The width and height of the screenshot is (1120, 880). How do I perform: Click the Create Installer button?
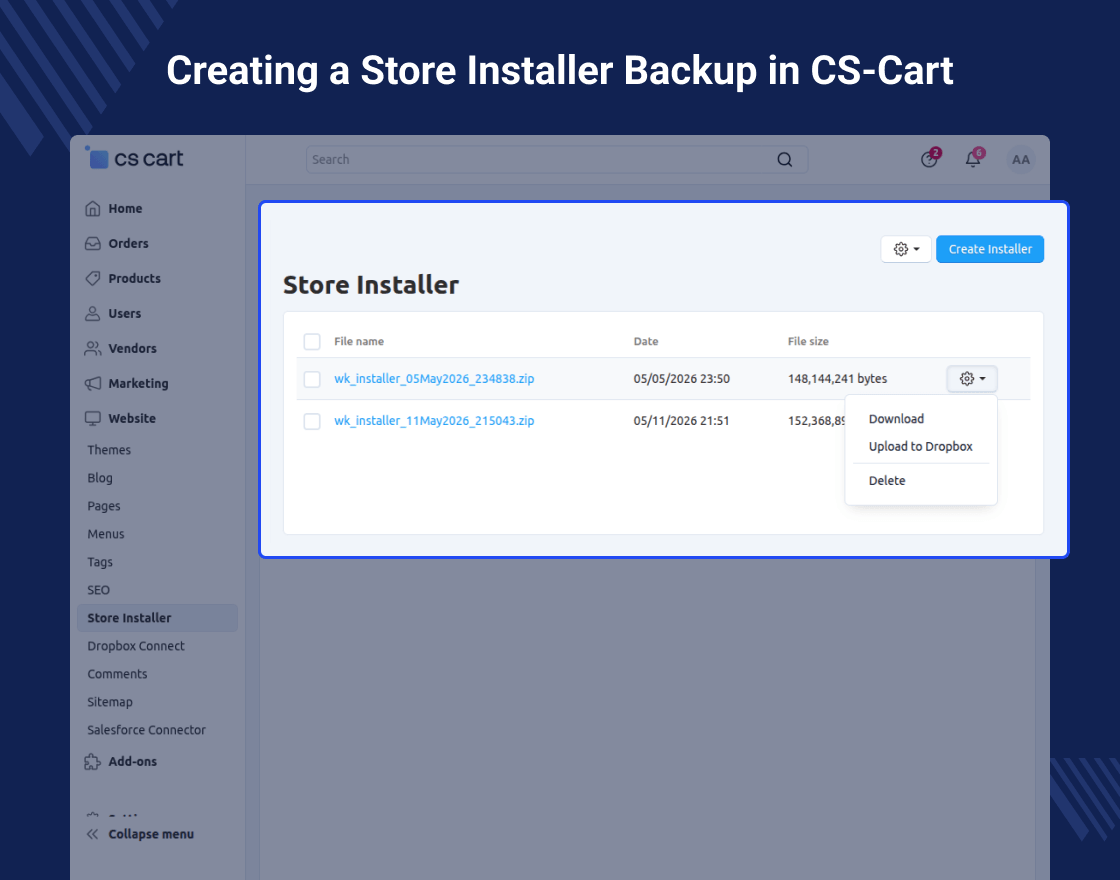990,249
